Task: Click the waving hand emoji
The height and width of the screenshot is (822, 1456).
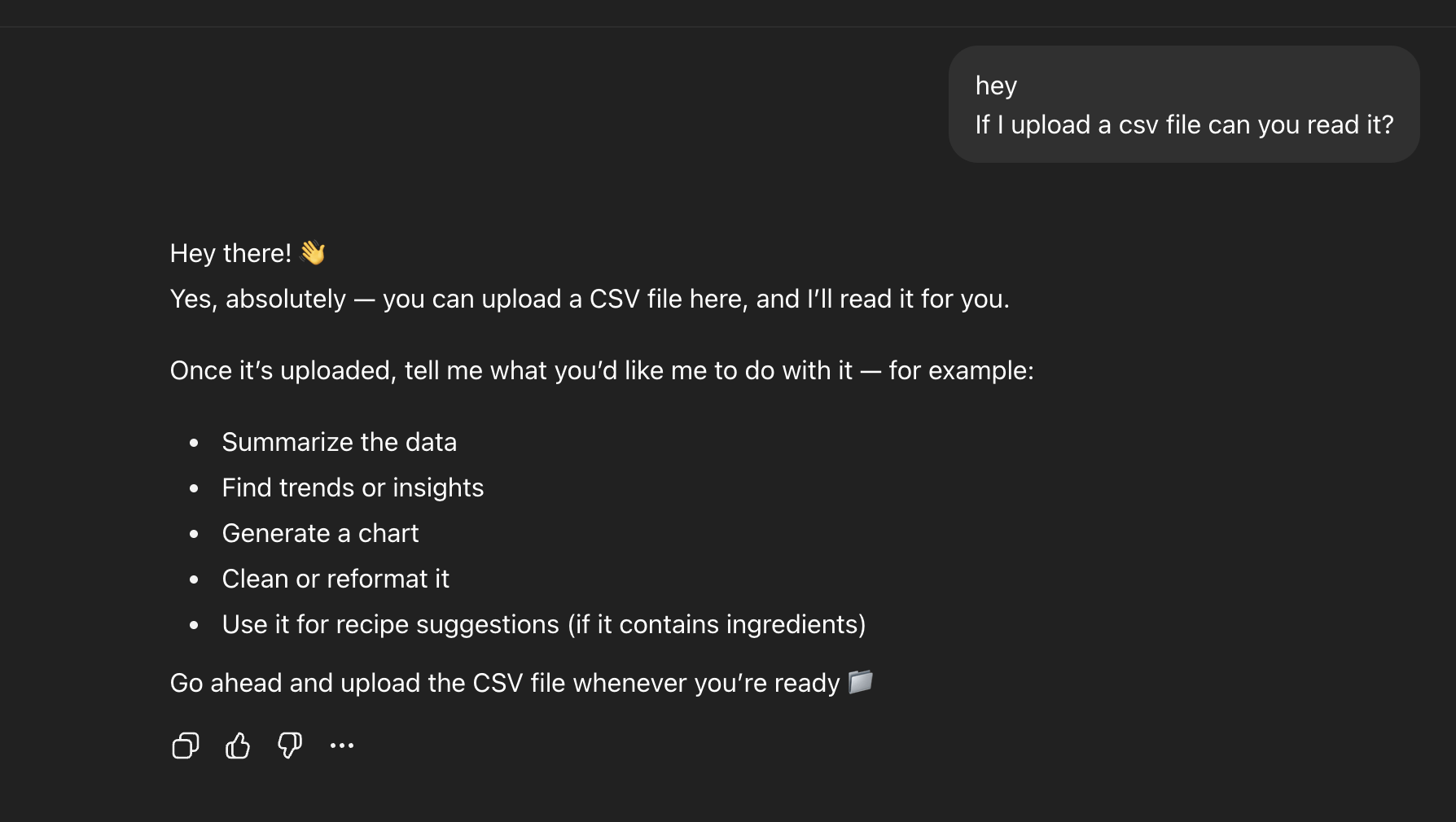Action: coord(313,253)
